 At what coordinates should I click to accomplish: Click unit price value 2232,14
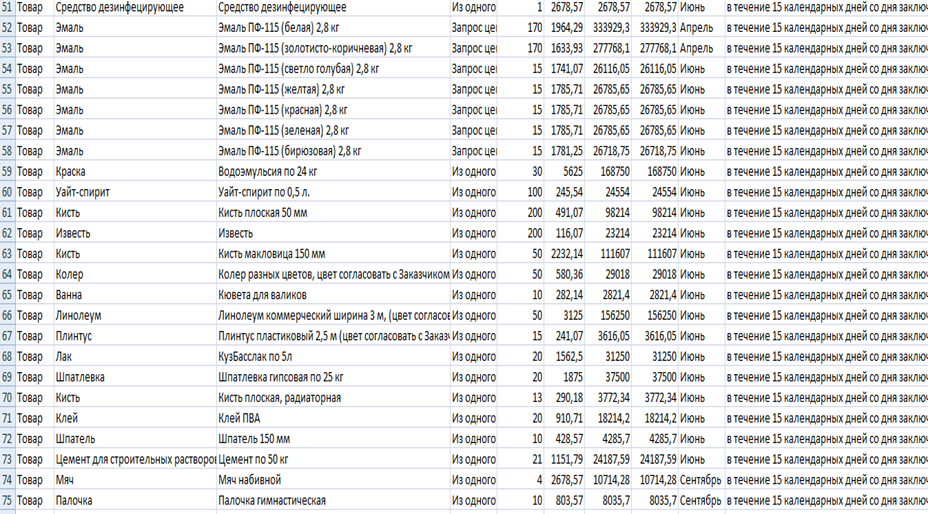coord(565,254)
